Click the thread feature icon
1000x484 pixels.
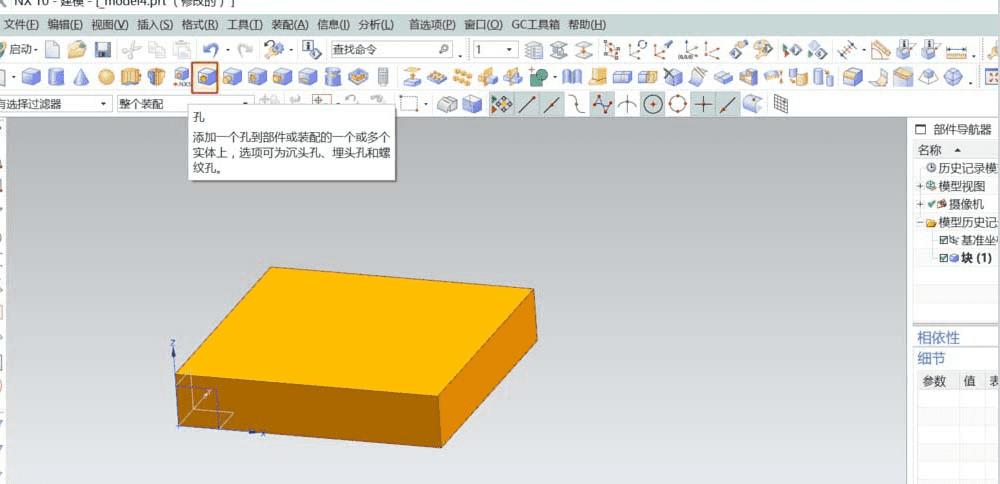(x=383, y=77)
